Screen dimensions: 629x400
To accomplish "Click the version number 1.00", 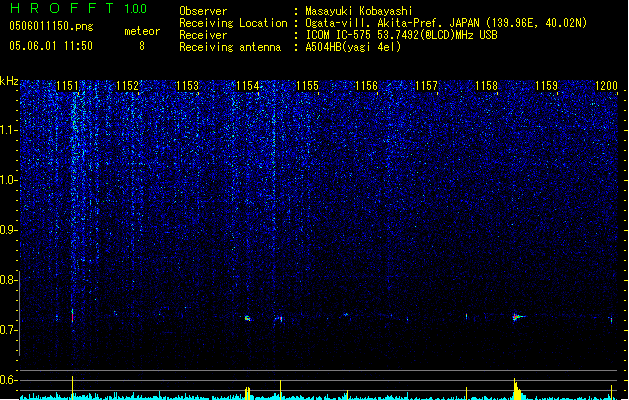I will click(x=135, y=9).
